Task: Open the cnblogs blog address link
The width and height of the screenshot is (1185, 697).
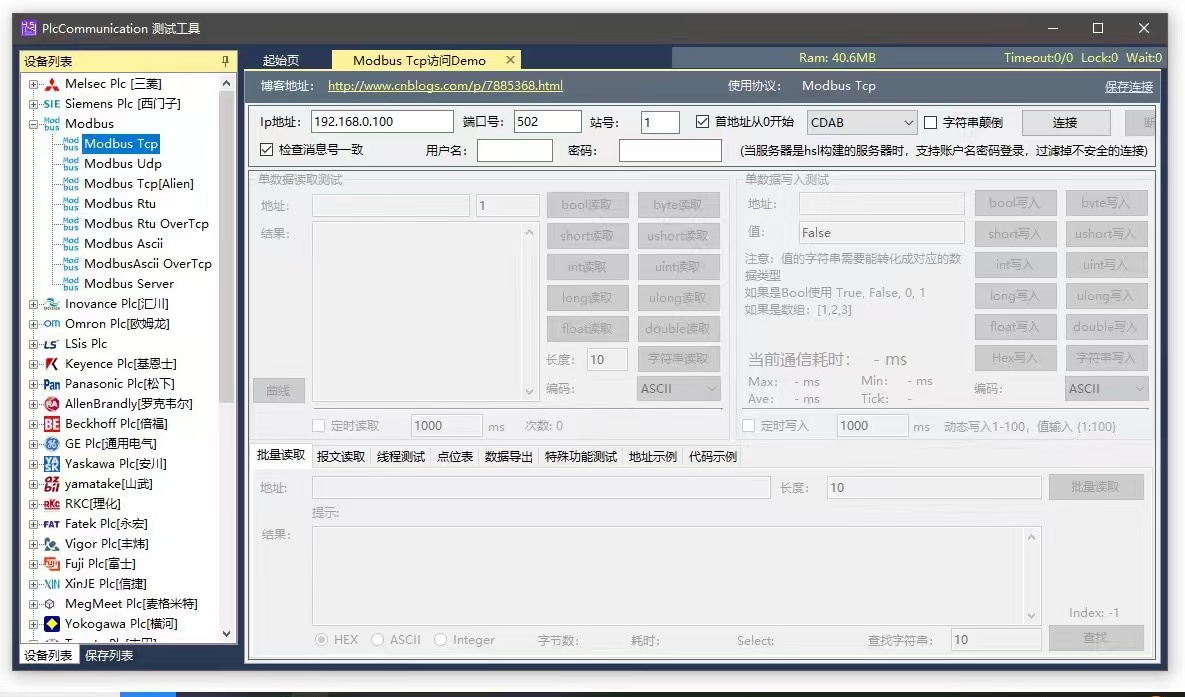Action: coord(445,85)
